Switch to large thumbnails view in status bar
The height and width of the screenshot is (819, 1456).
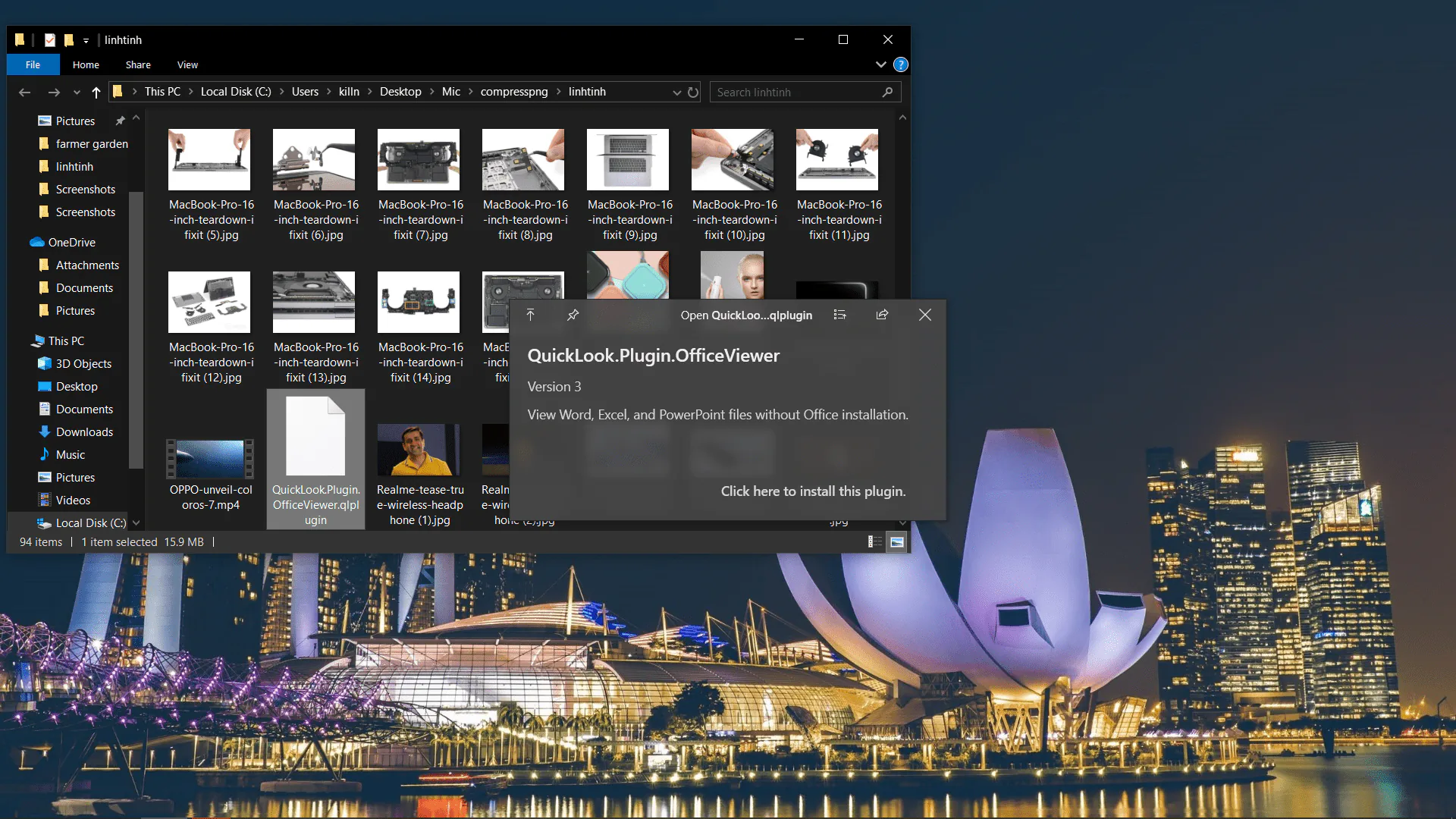click(x=896, y=541)
